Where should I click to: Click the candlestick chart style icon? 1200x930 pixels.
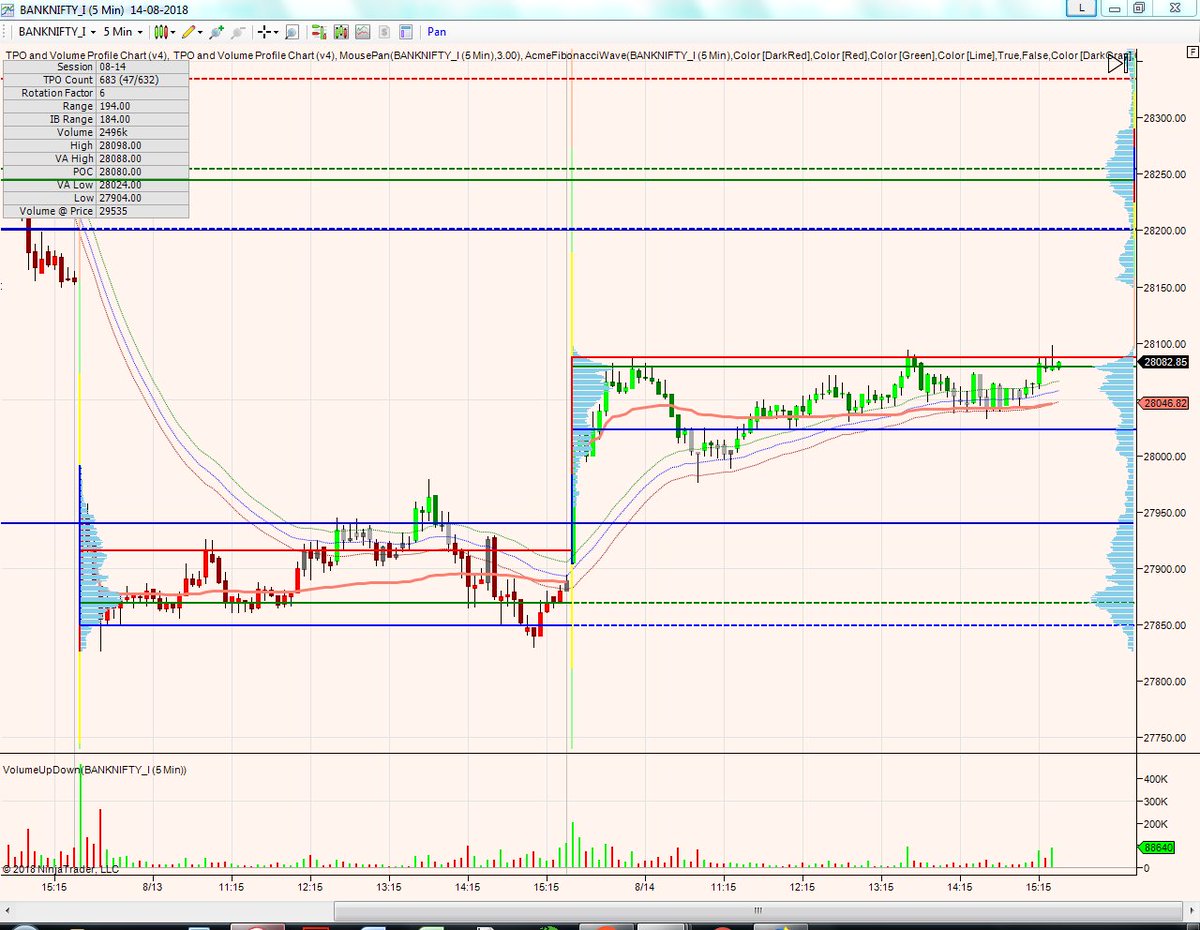[159, 32]
